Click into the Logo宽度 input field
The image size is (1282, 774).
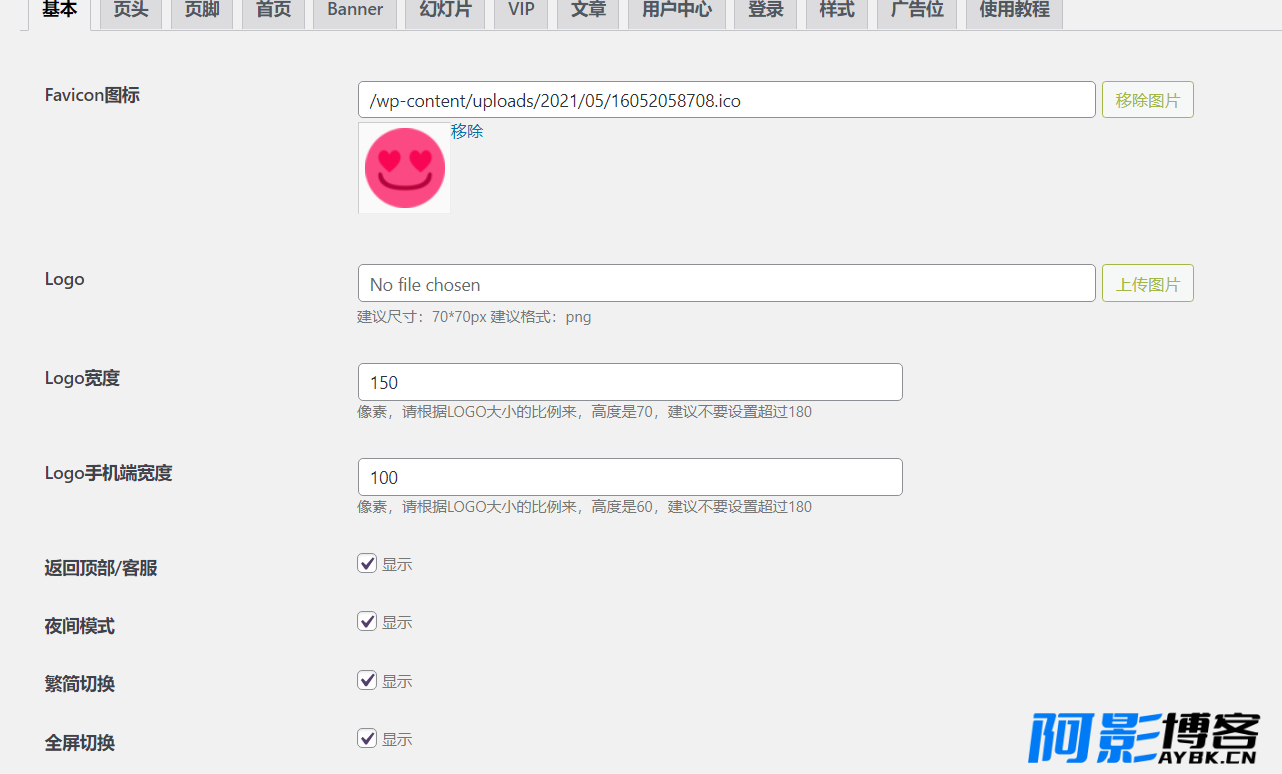[630, 382]
